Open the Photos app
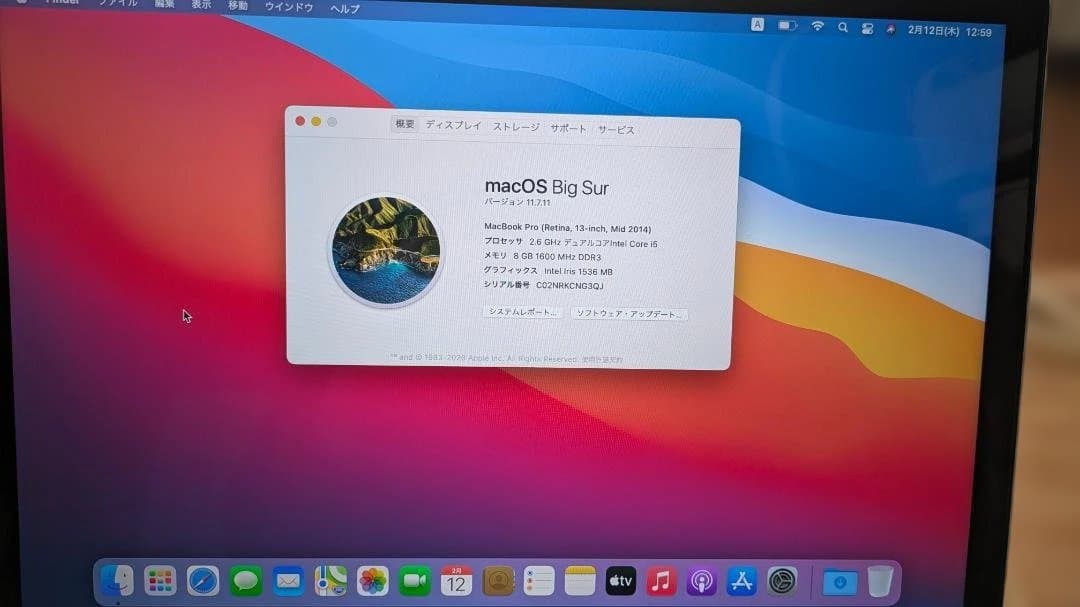Image resolution: width=1080 pixels, height=607 pixels. (x=373, y=581)
